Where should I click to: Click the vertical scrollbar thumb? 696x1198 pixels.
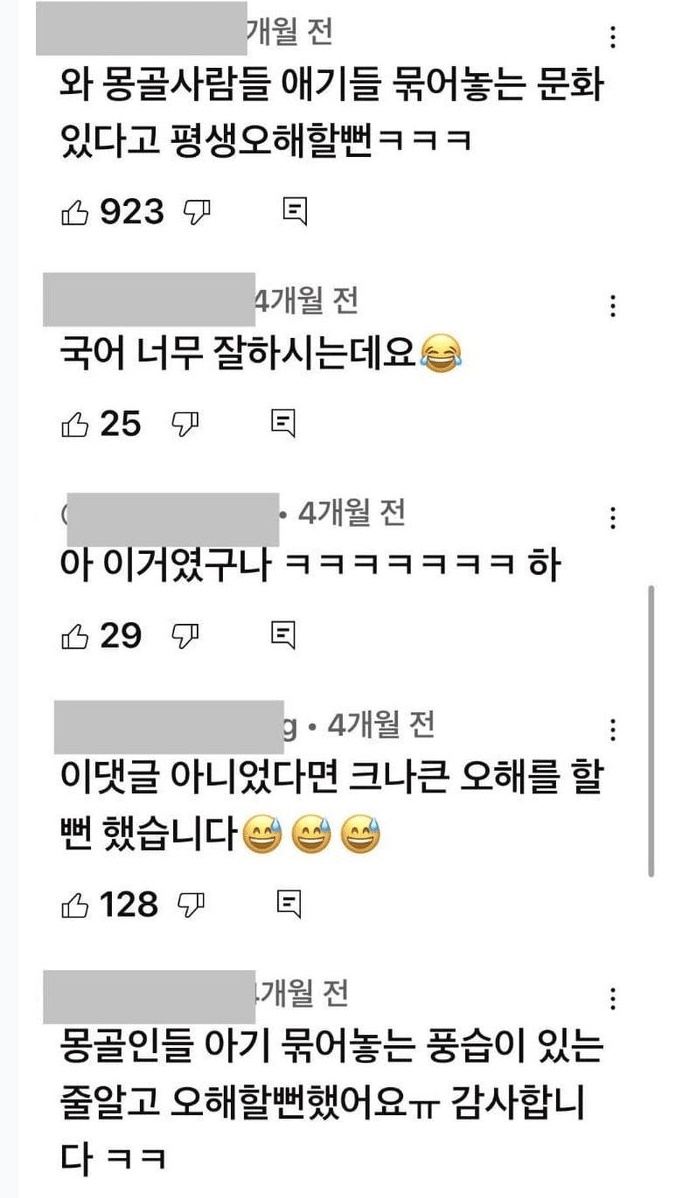click(x=651, y=731)
